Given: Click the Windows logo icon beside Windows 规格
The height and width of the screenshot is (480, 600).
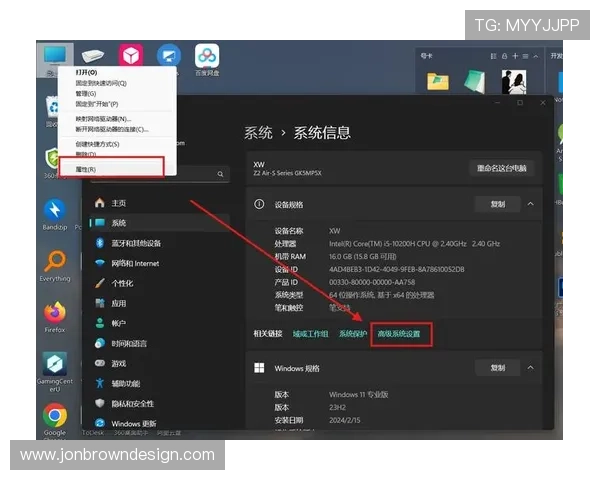Looking at the screenshot, I should (x=259, y=368).
